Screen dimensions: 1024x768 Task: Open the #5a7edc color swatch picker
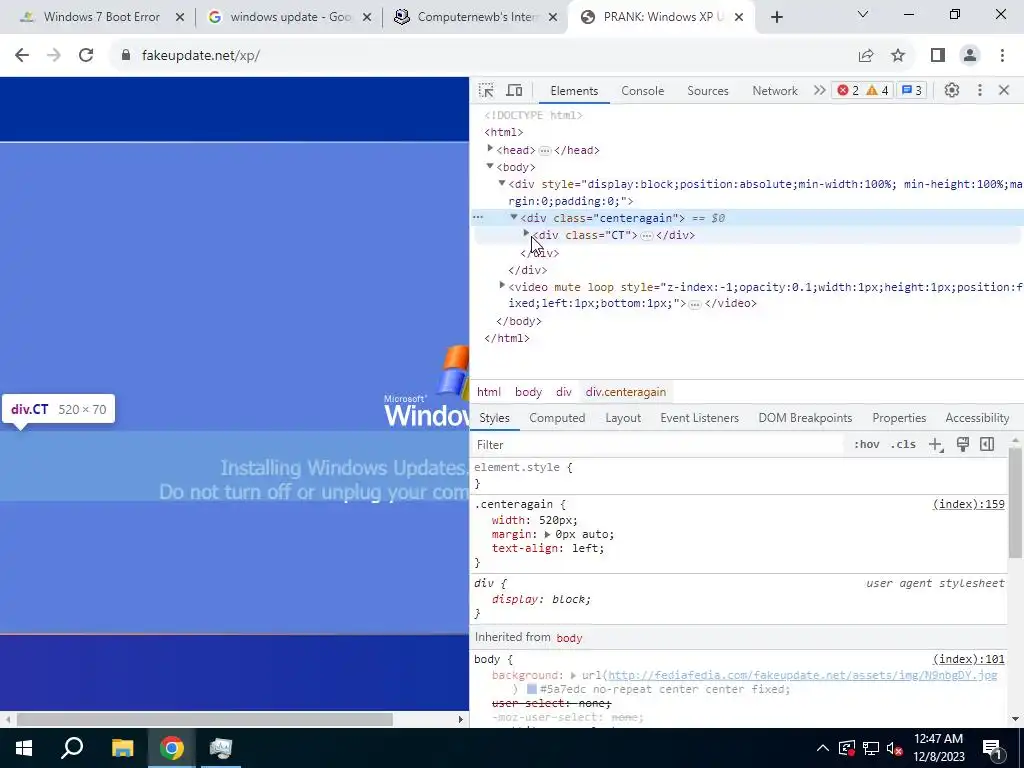[532, 689]
